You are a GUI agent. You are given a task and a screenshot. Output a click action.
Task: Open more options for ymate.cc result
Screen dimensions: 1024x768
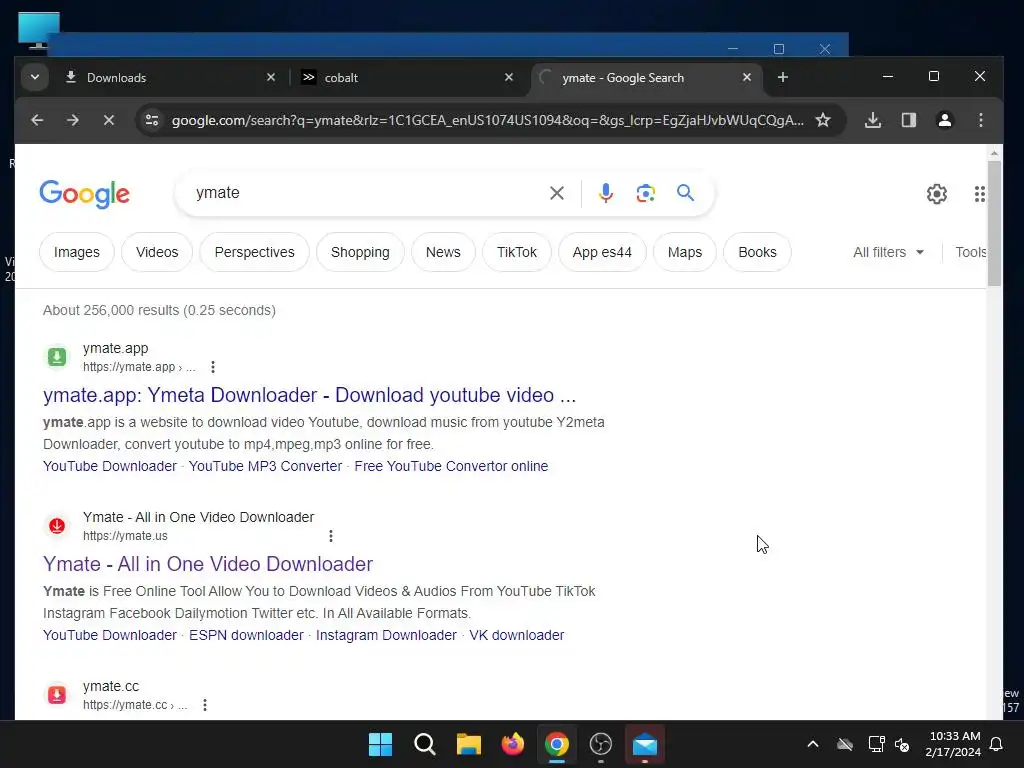[x=205, y=705]
